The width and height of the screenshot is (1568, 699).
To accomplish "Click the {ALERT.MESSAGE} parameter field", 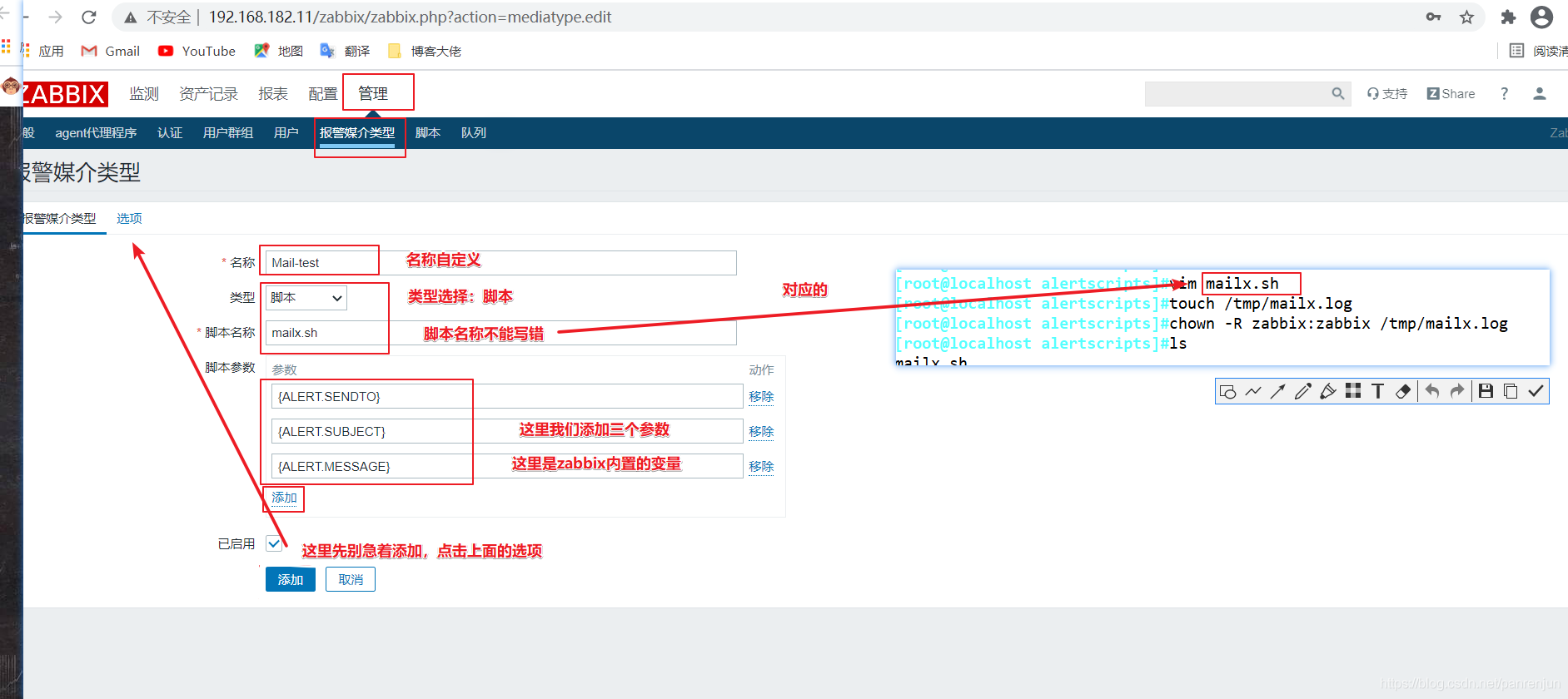I will [507, 466].
